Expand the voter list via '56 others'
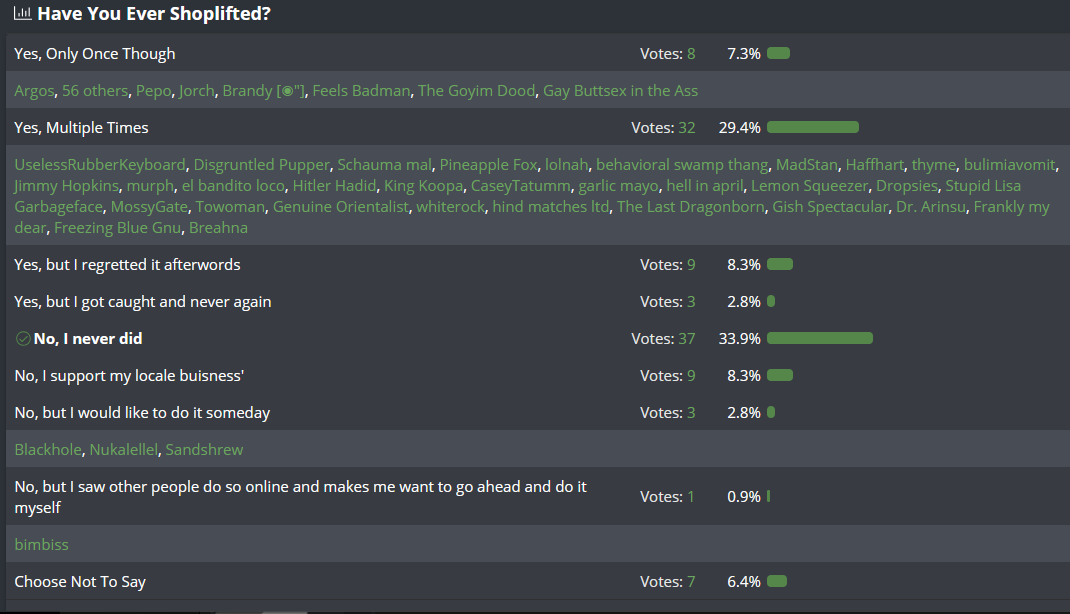 95,91
